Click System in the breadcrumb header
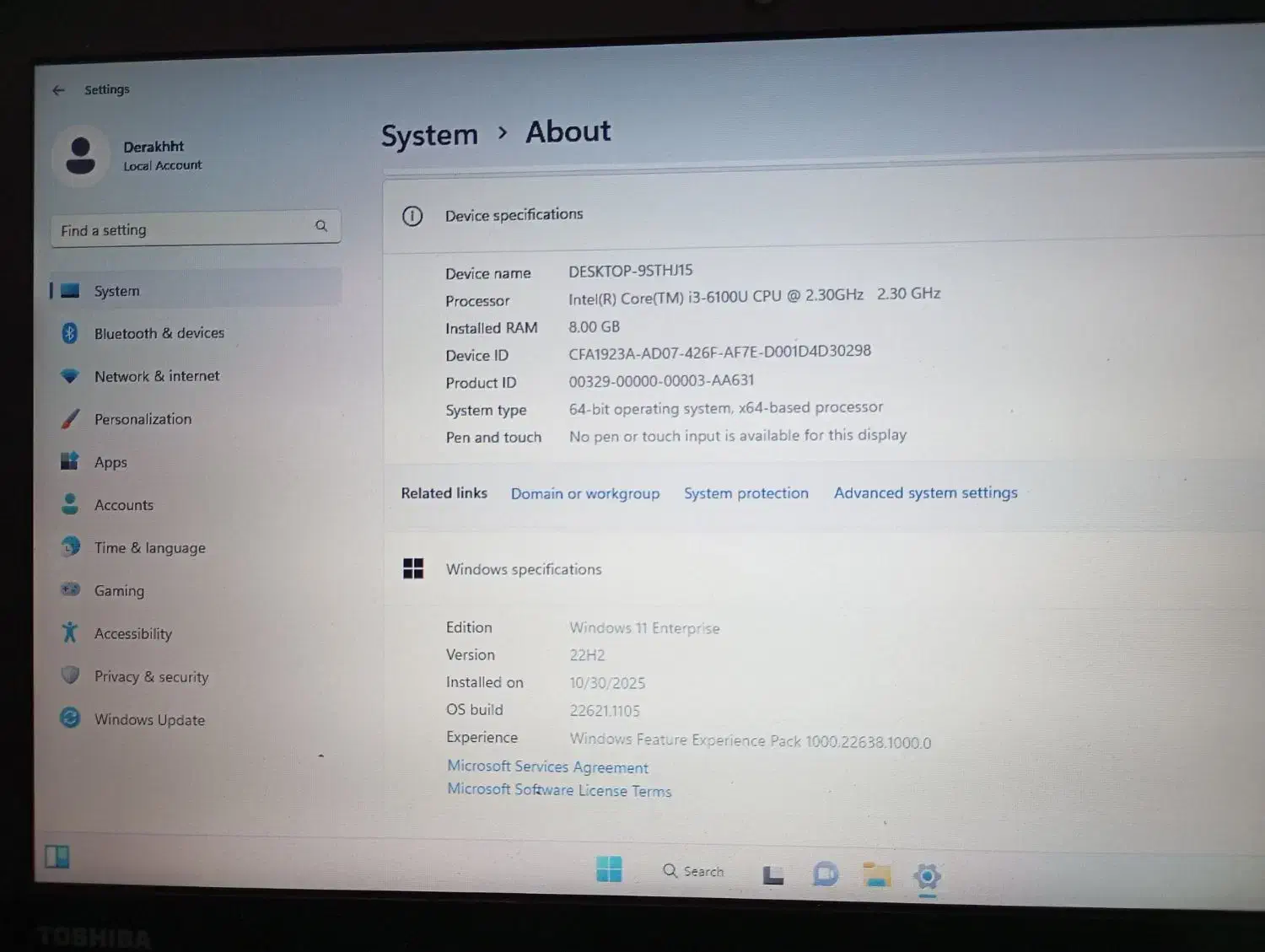1265x952 pixels. point(429,135)
